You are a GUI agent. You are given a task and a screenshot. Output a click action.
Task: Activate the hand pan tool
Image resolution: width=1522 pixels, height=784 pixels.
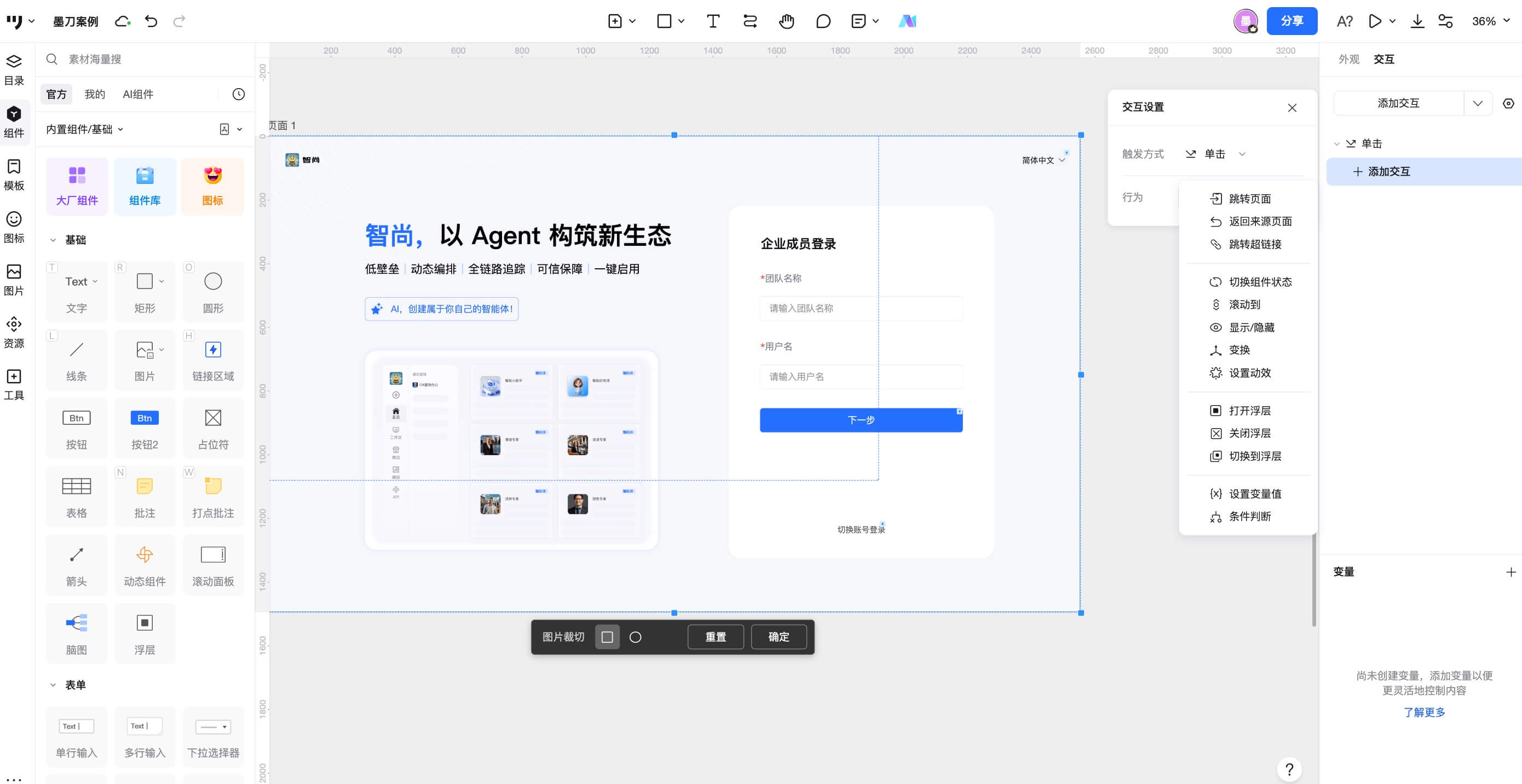click(x=786, y=21)
